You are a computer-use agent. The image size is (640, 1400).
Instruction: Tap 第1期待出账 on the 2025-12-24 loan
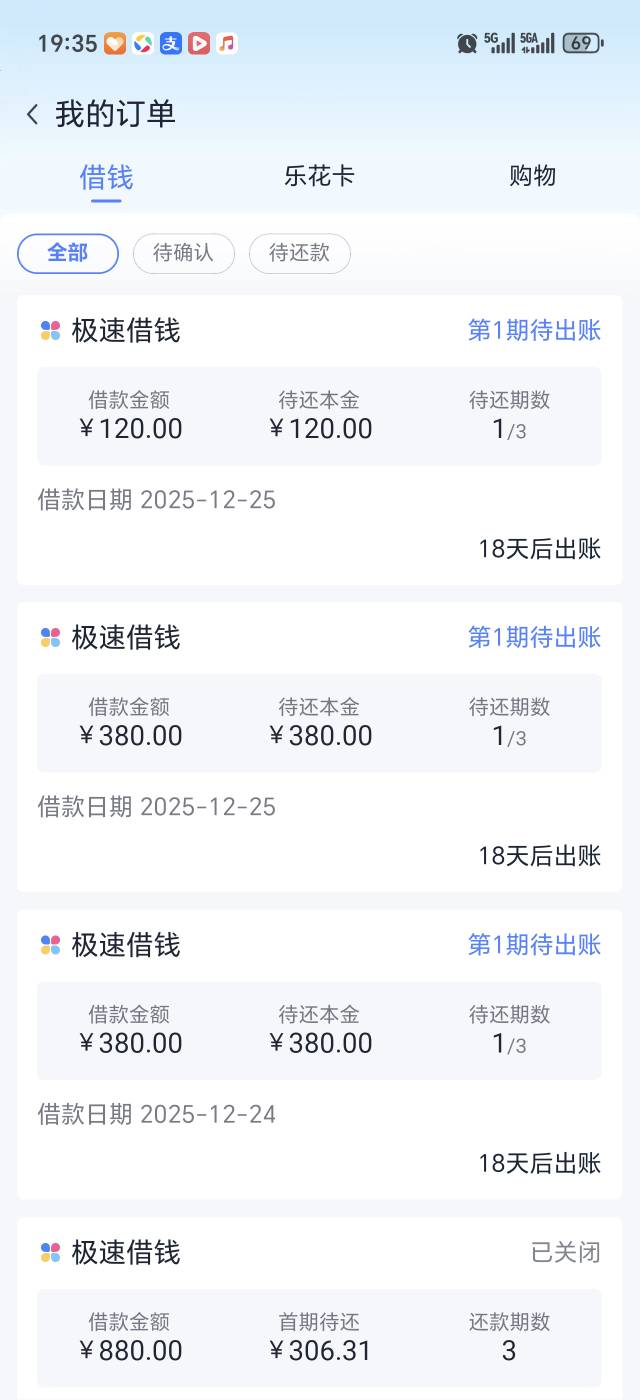point(534,945)
